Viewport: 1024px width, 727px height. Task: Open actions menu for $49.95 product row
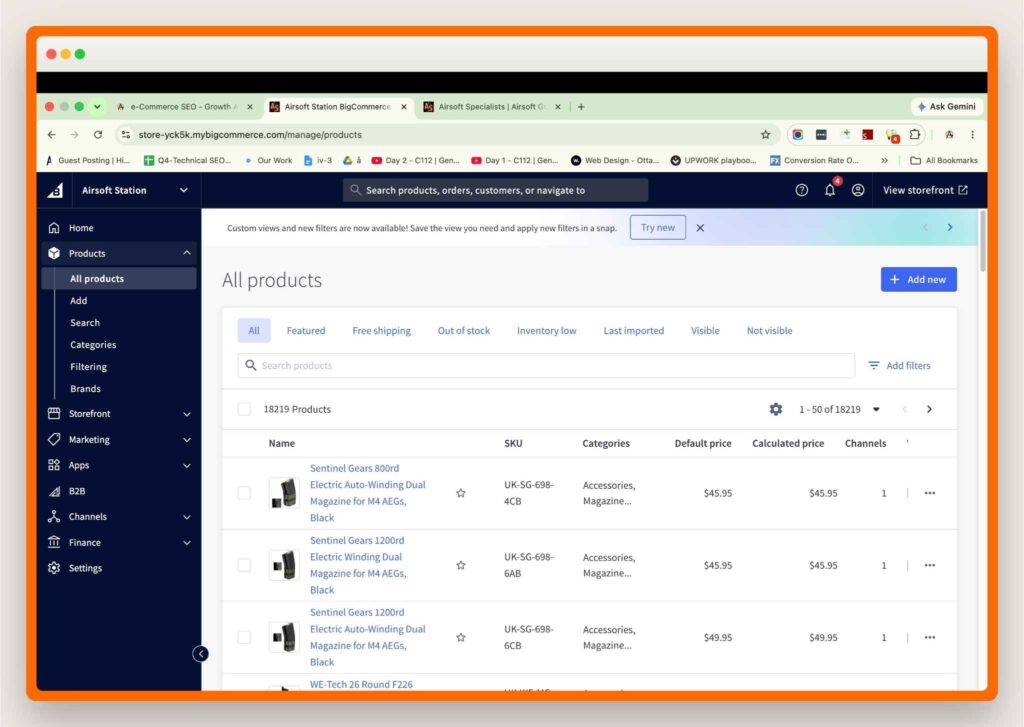(930, 638)
